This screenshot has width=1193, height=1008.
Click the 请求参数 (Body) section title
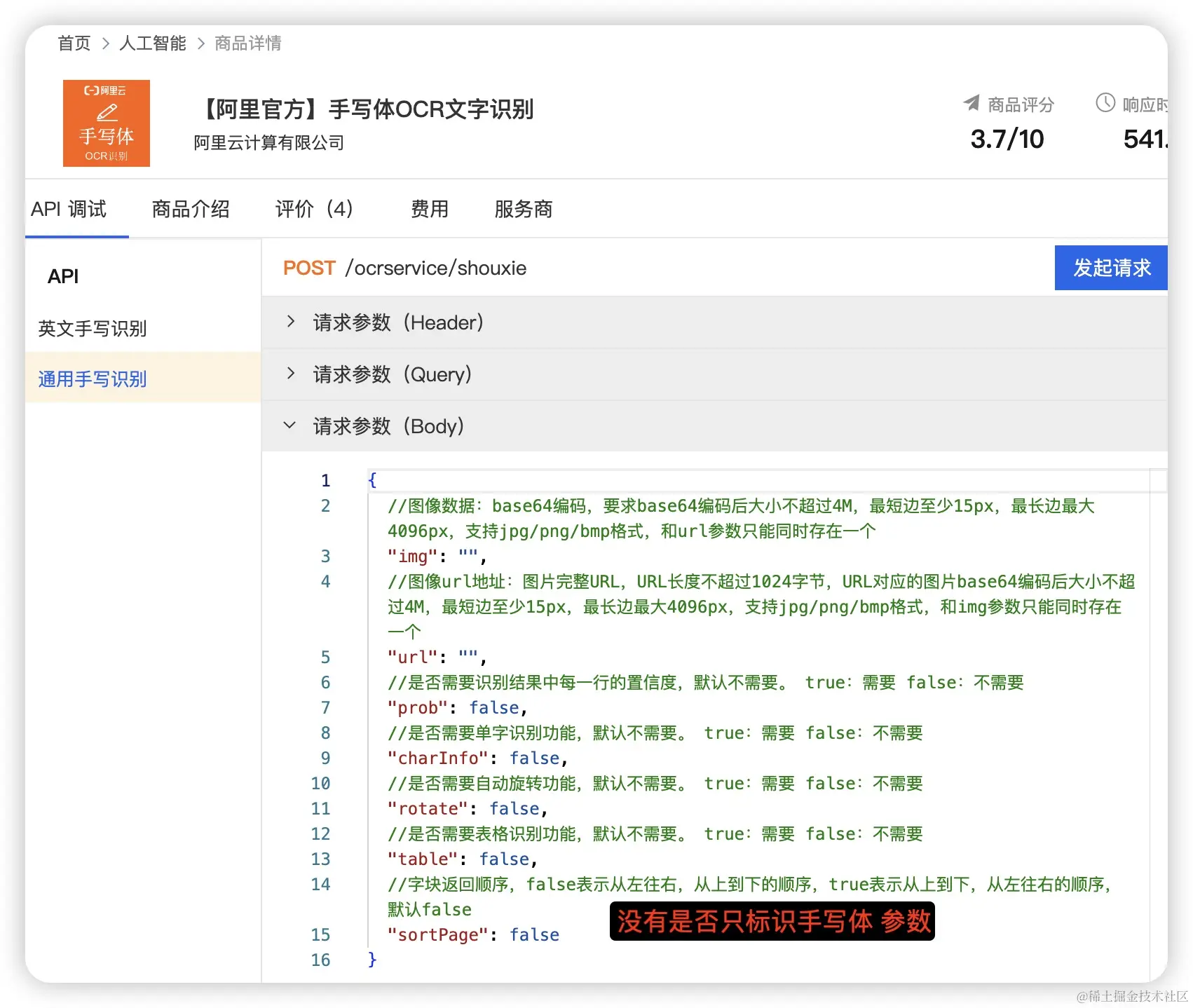click(388, 426)
